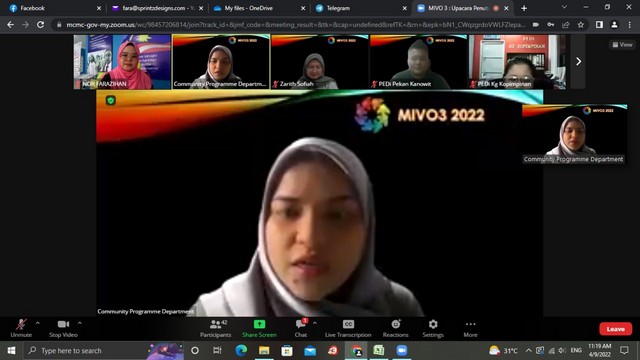Click the green encryption shield icon
The image size is (640, 360).
pos(110,100)
